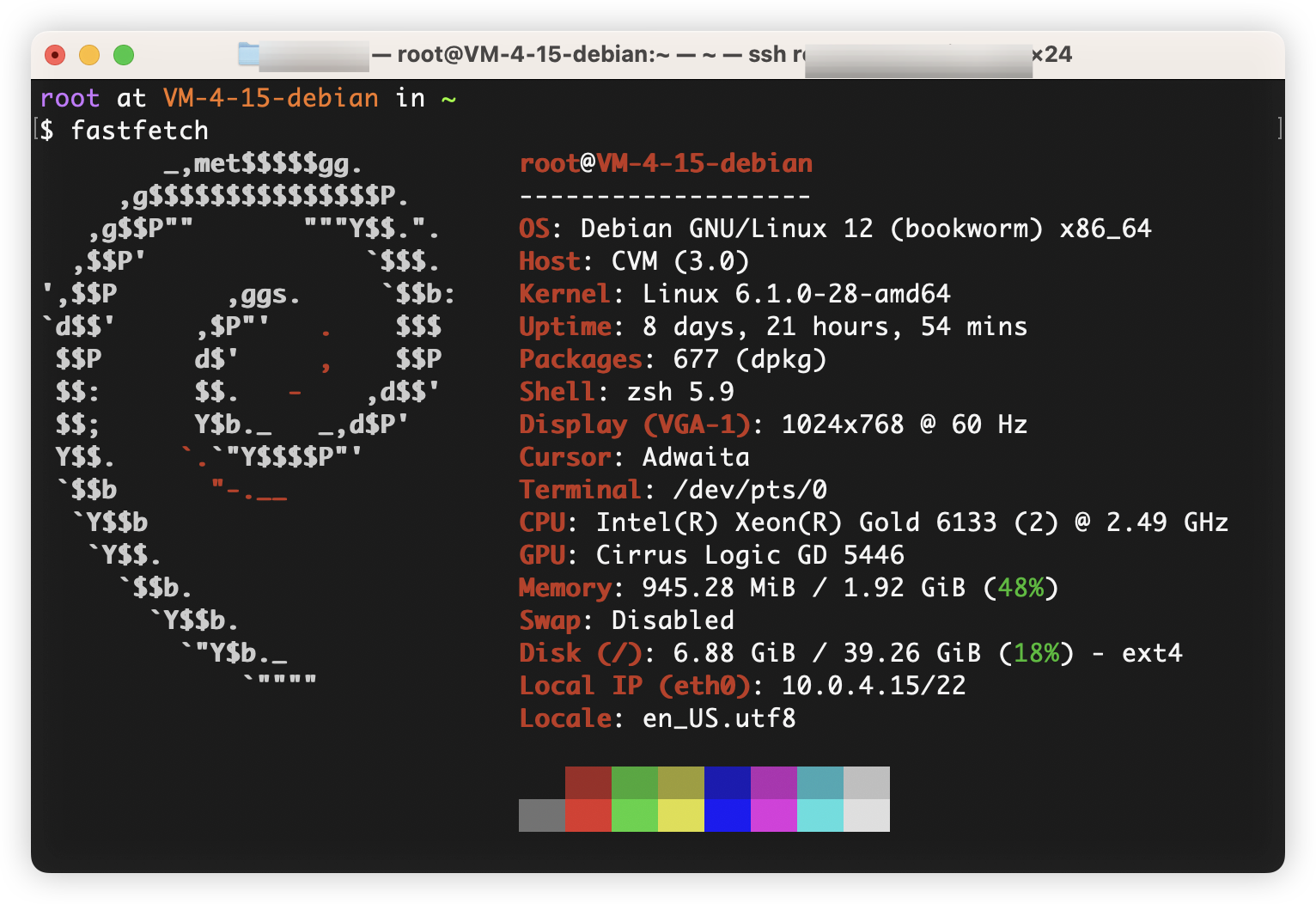Pick the dark green color block
This screenshot has height=904, width=1316.
(634, 783)
